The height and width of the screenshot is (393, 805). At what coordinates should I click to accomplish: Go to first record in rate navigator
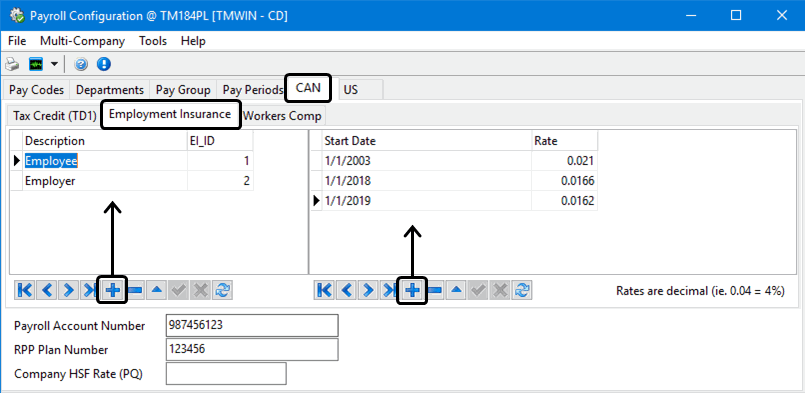(324, 290)
